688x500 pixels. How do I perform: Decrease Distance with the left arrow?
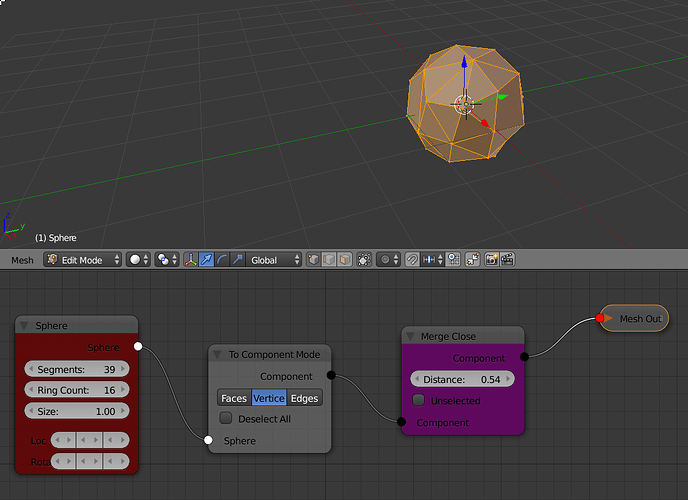click(416, 379)
